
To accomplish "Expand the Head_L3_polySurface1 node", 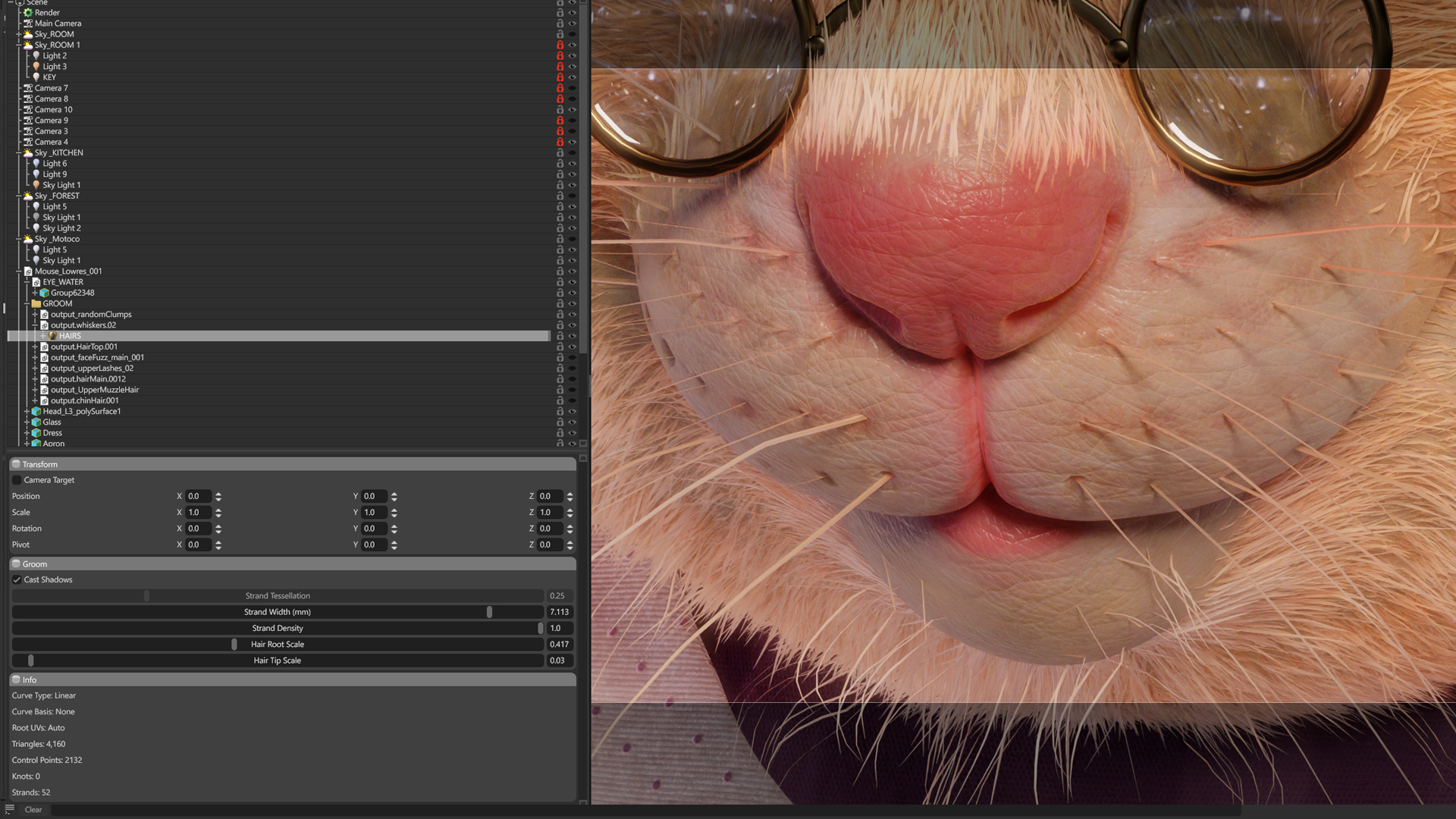I will click(x=27, y=412).
